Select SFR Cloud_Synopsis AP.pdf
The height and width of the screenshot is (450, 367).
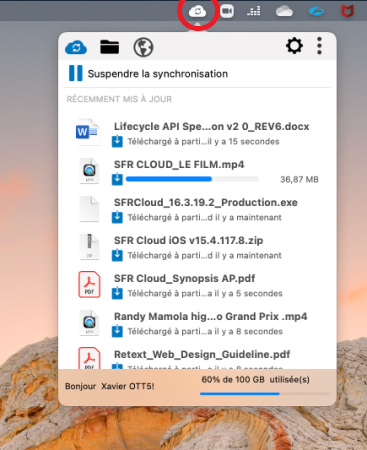point(184,279)
